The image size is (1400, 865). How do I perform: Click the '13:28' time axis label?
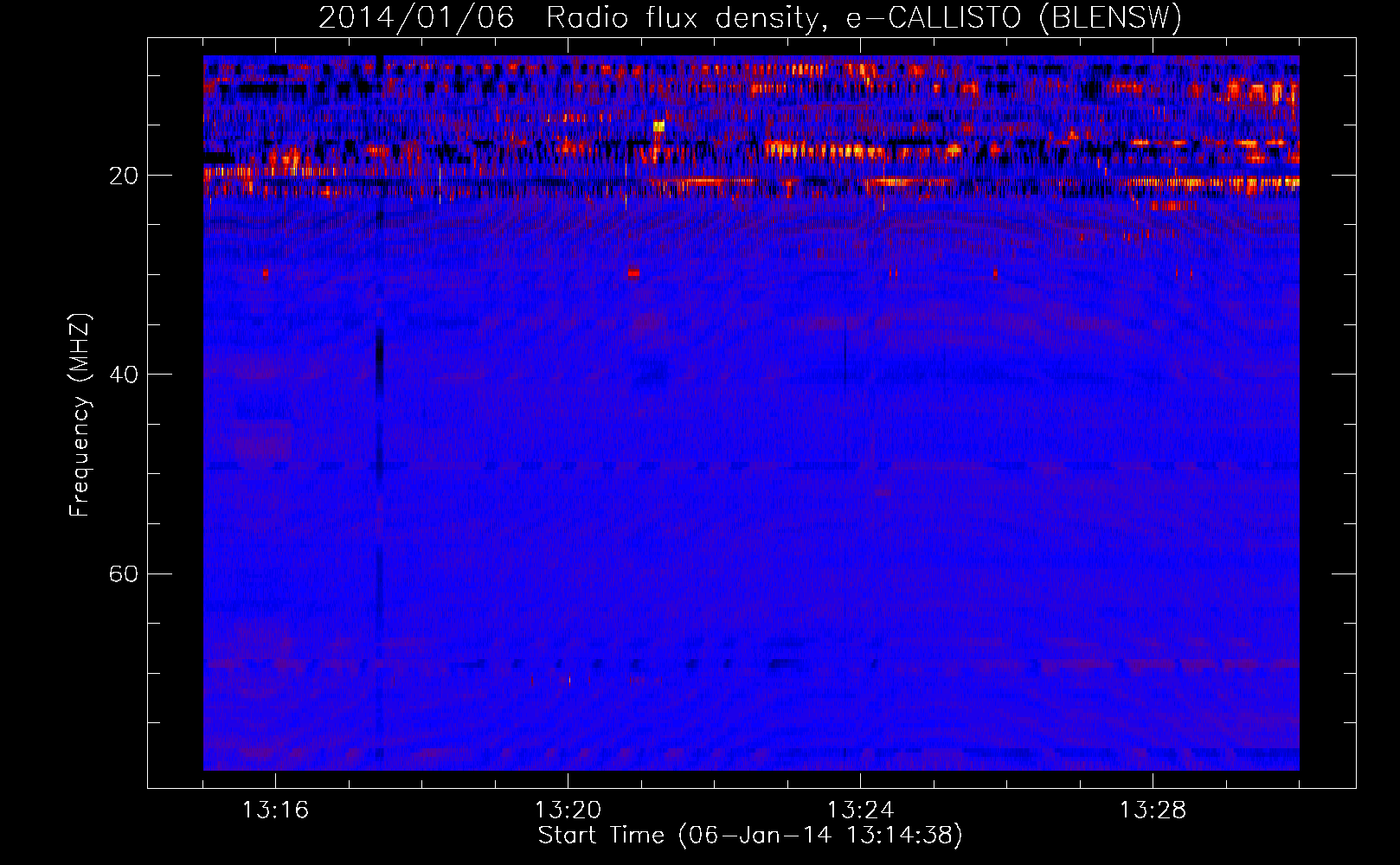pyautogui.click(x=1153, y=811)
